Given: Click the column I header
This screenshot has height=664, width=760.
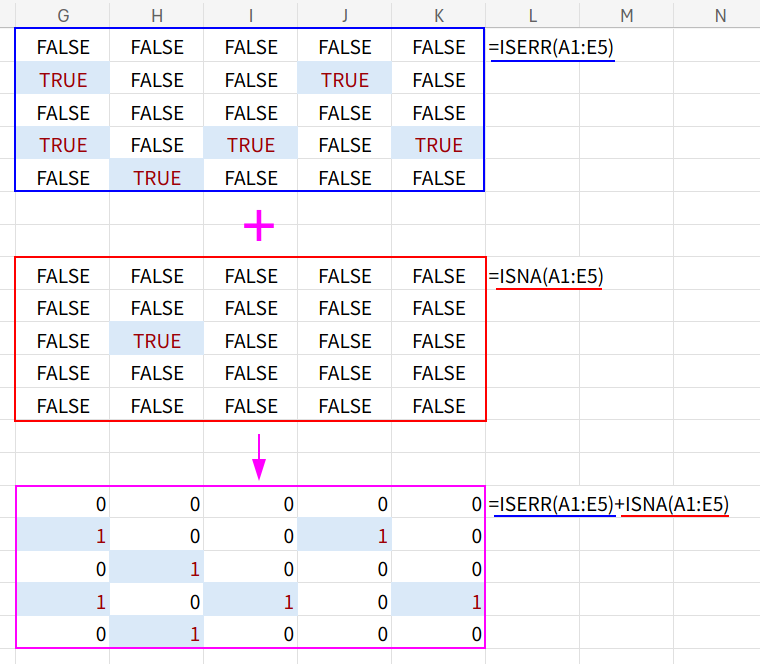Looking at the screenshot, I should tap(251, 15).
